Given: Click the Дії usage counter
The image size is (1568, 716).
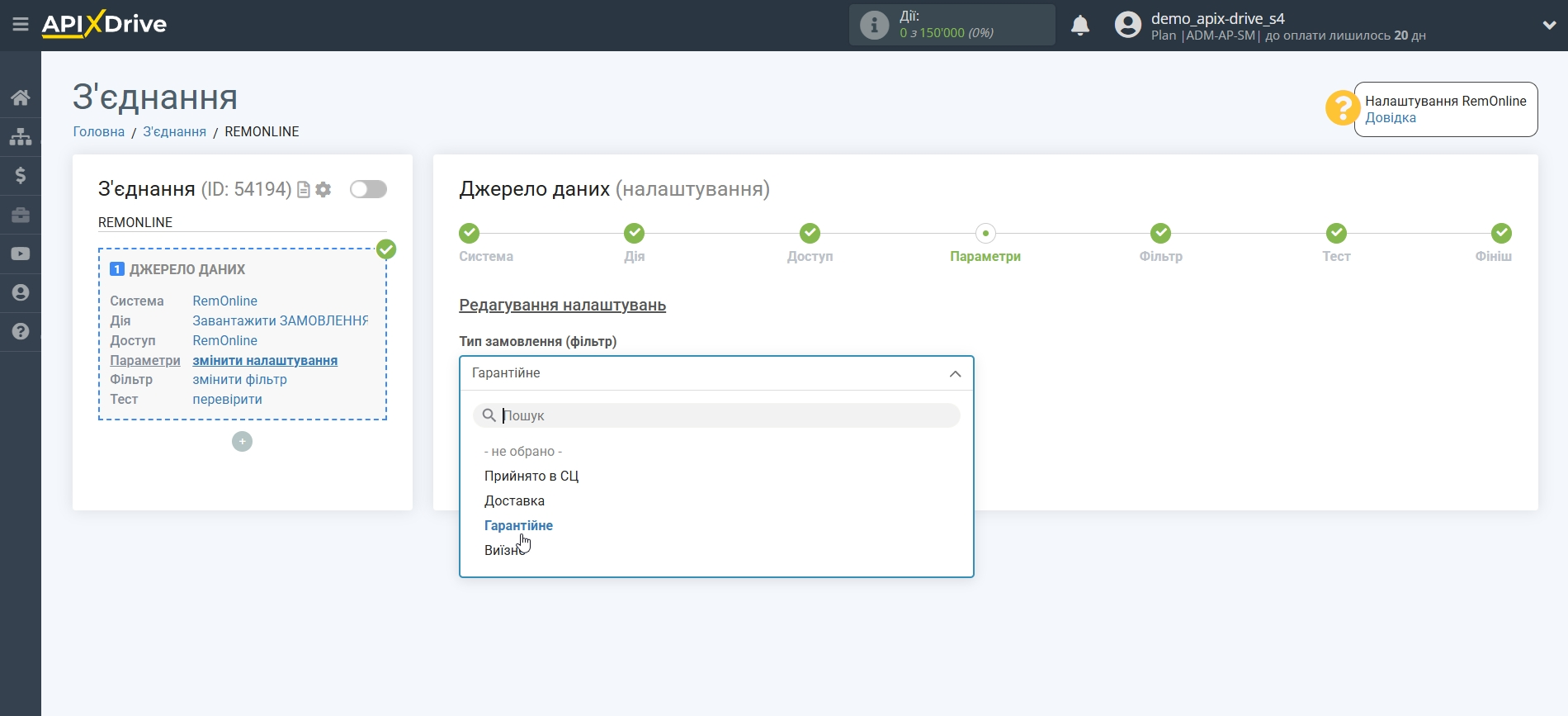Looking at the screenshot, I should coord(952,25).
